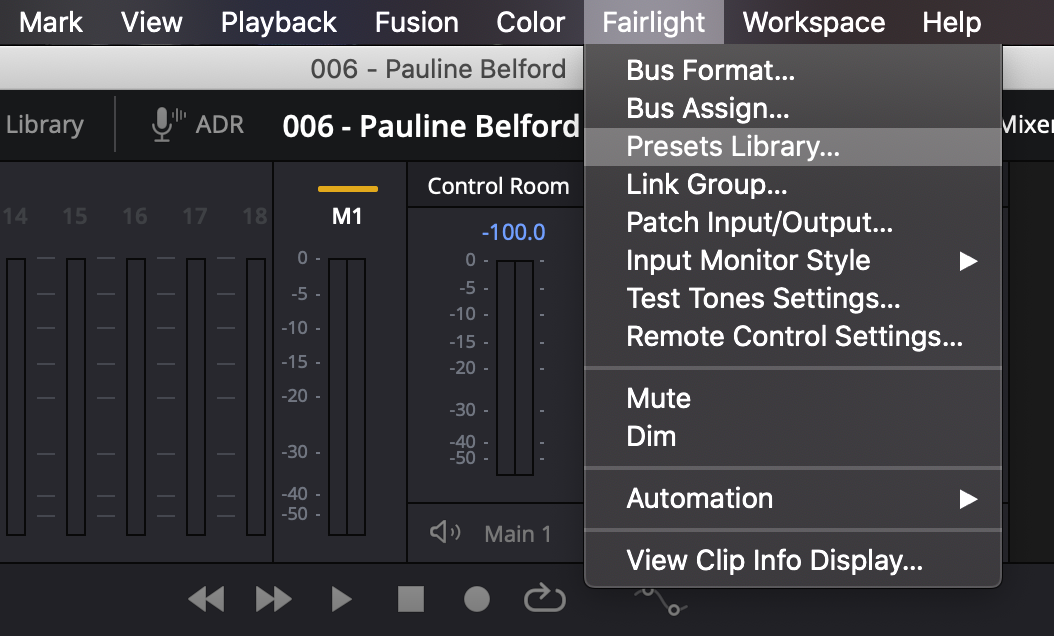Click the rewind transport button
The height and width of the screenshot is (636, 1054).
click(x=206, y=599)
